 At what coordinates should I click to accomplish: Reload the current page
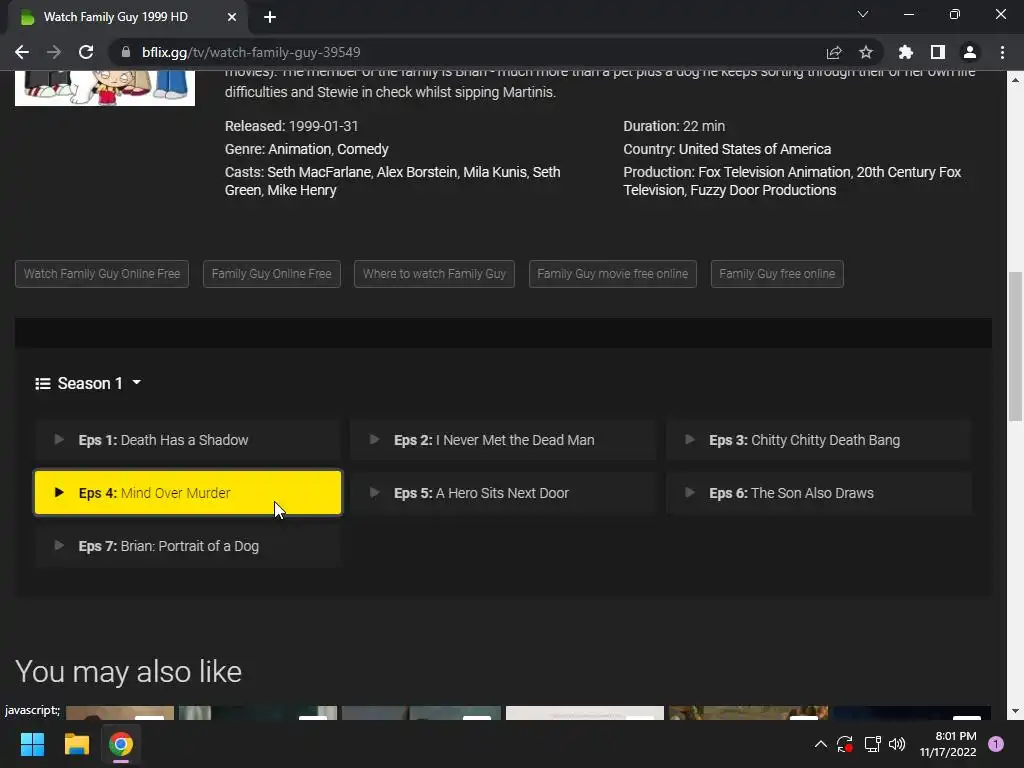pos(86,52)
